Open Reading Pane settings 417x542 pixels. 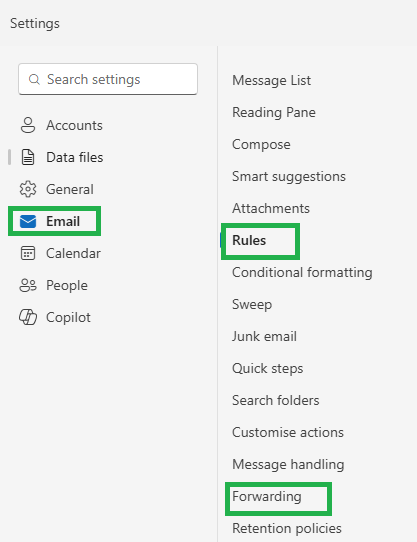(x=274, y=112)
